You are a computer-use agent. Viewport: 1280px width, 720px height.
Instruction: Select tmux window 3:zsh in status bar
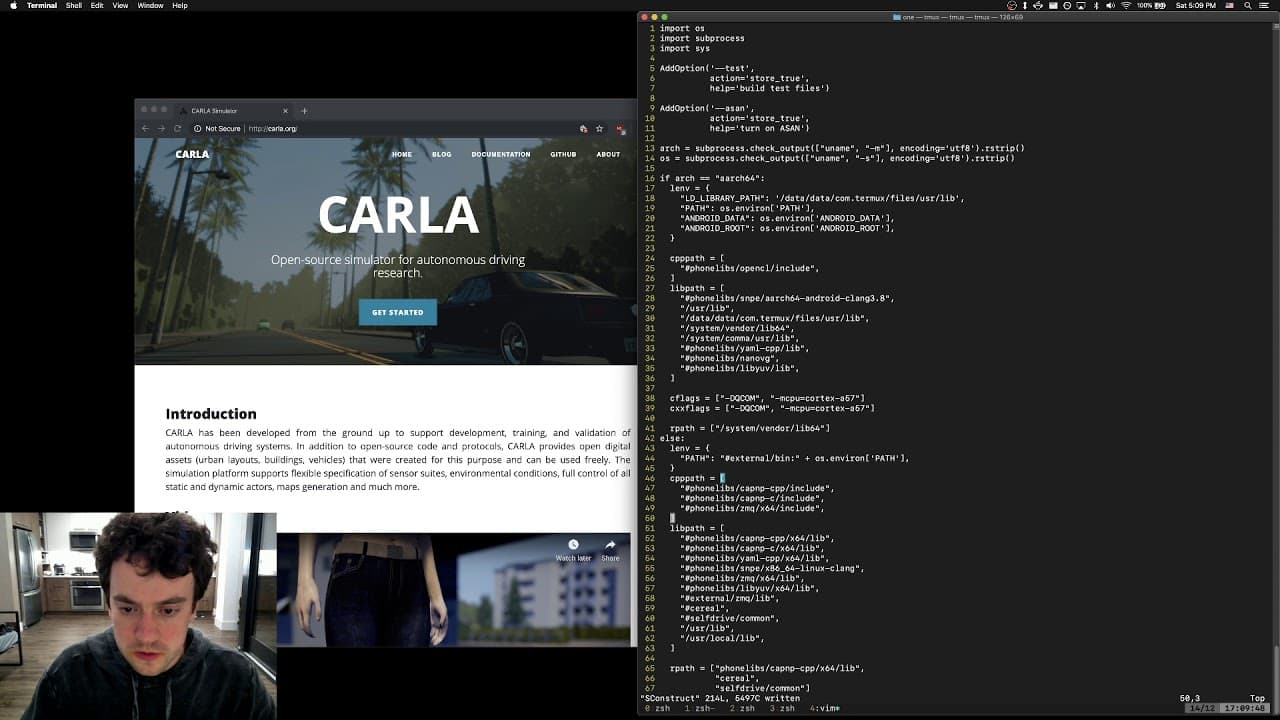[x=782, y=709]
